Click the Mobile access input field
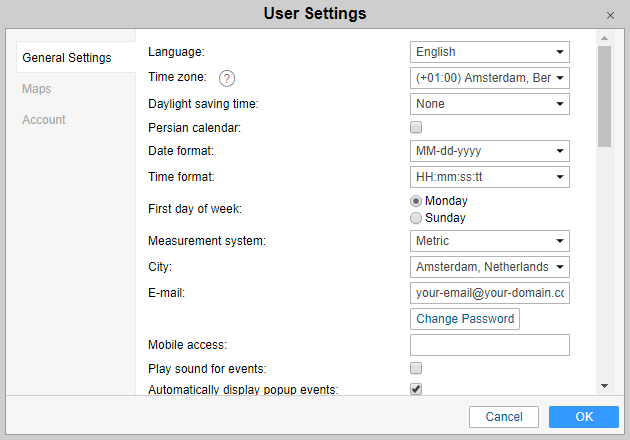 click(489, 345)
